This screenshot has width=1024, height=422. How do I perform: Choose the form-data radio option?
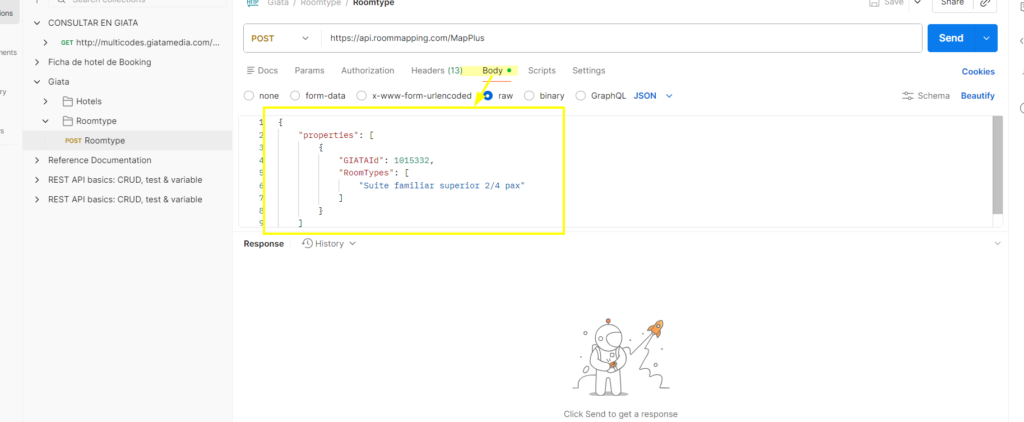pyautogui.click(x=295, y=96)
